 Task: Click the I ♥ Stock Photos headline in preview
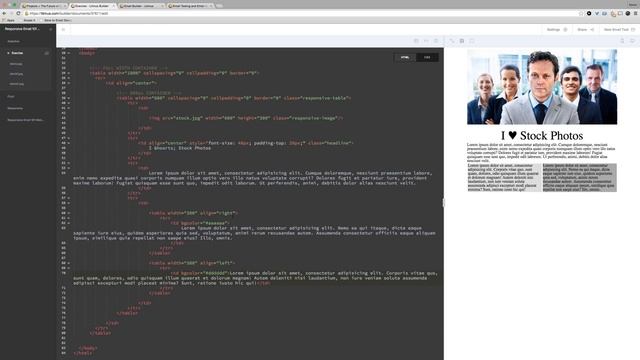(x=542, y=136)
